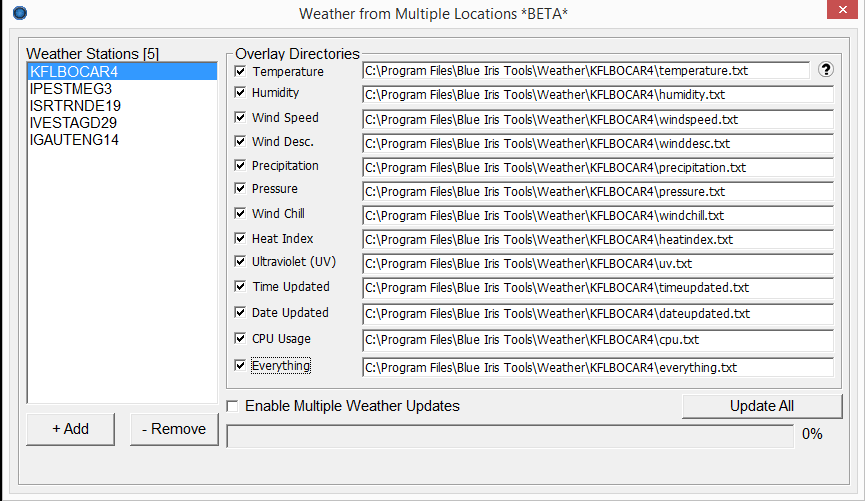Click the update progress bar

(x=510, y=436)
